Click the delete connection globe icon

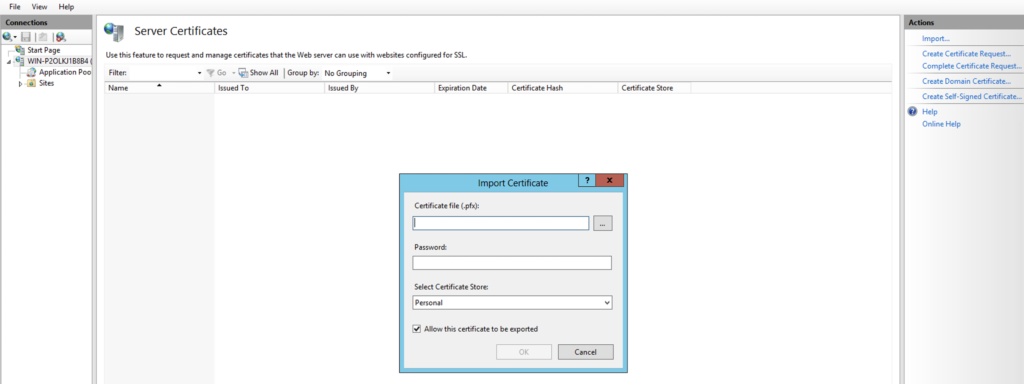(x=61, y=37)
